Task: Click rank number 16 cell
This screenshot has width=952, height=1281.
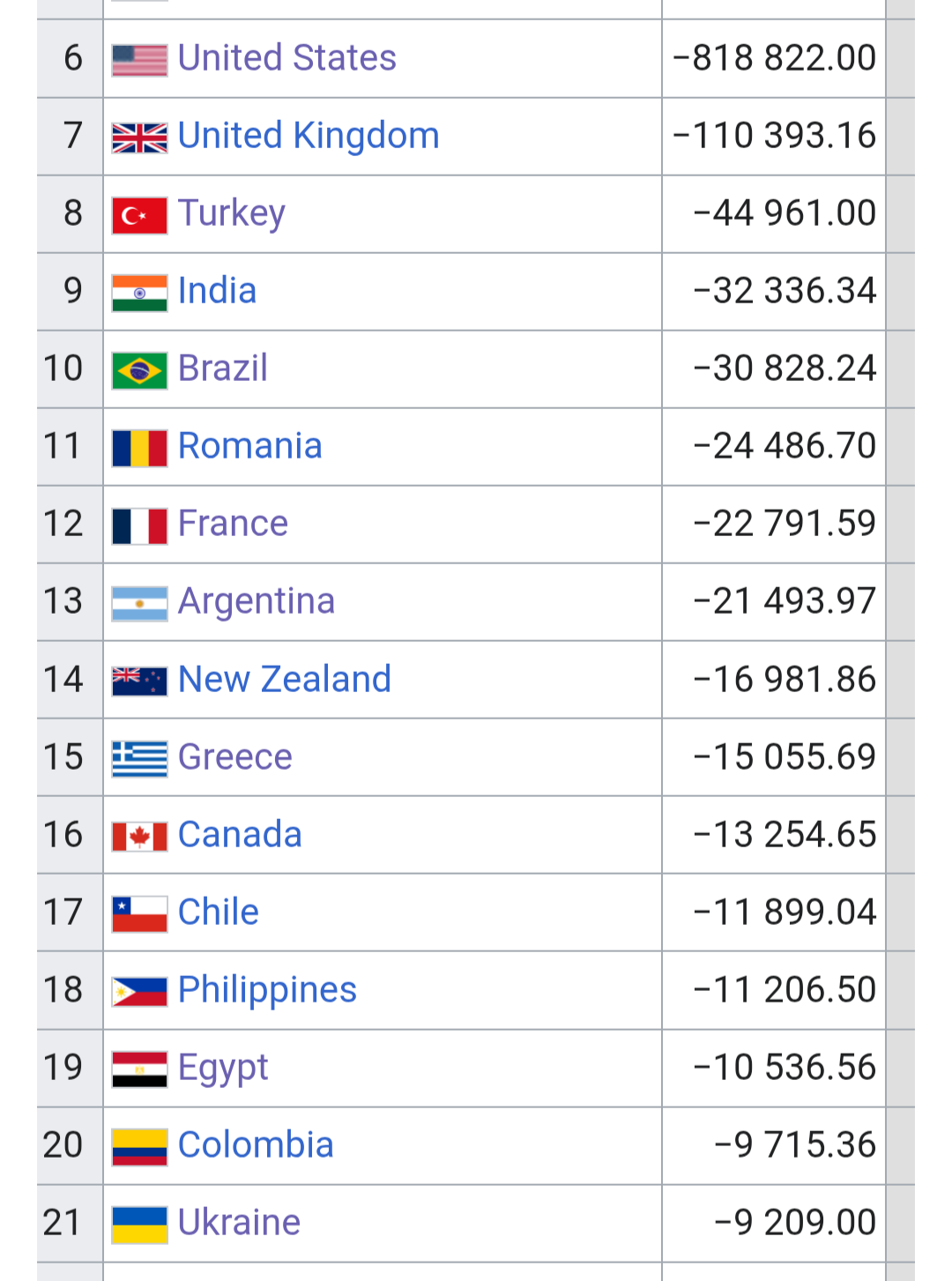Action: point(63,835)
